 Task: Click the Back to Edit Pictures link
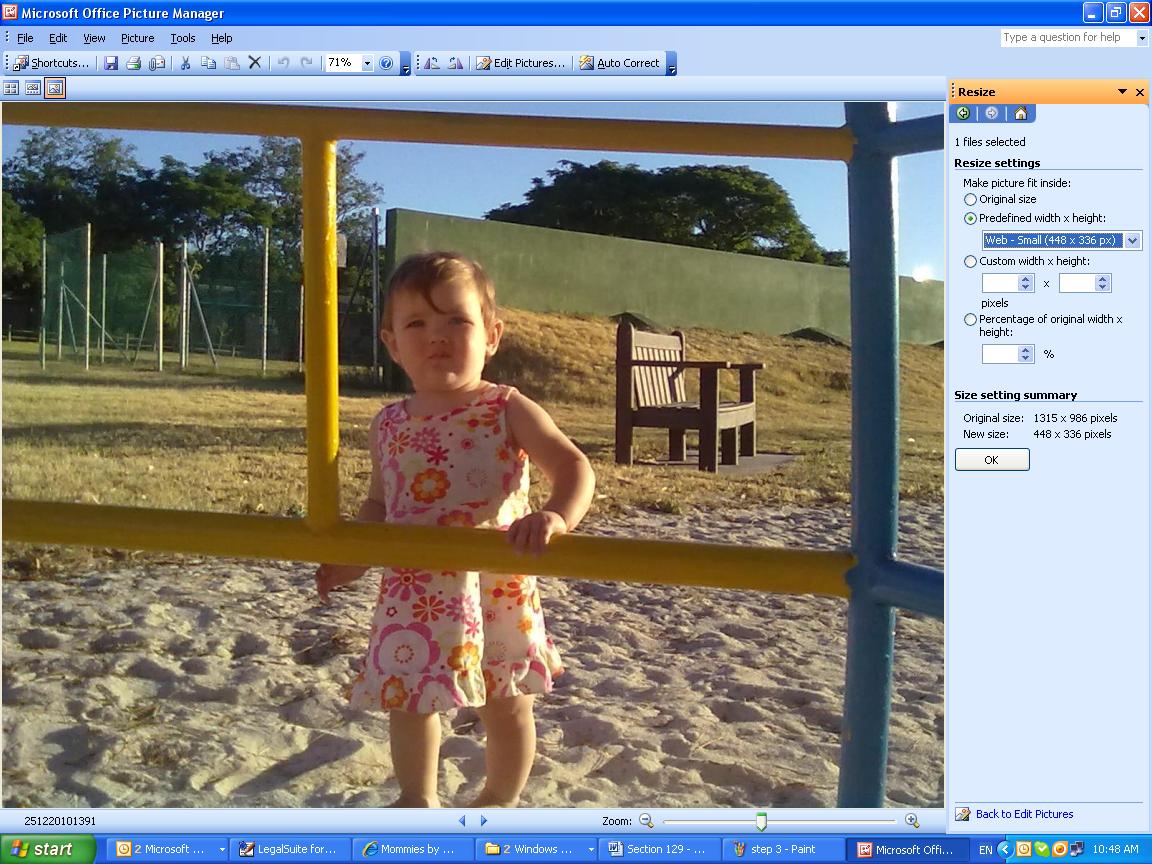tap(1024, 814)
